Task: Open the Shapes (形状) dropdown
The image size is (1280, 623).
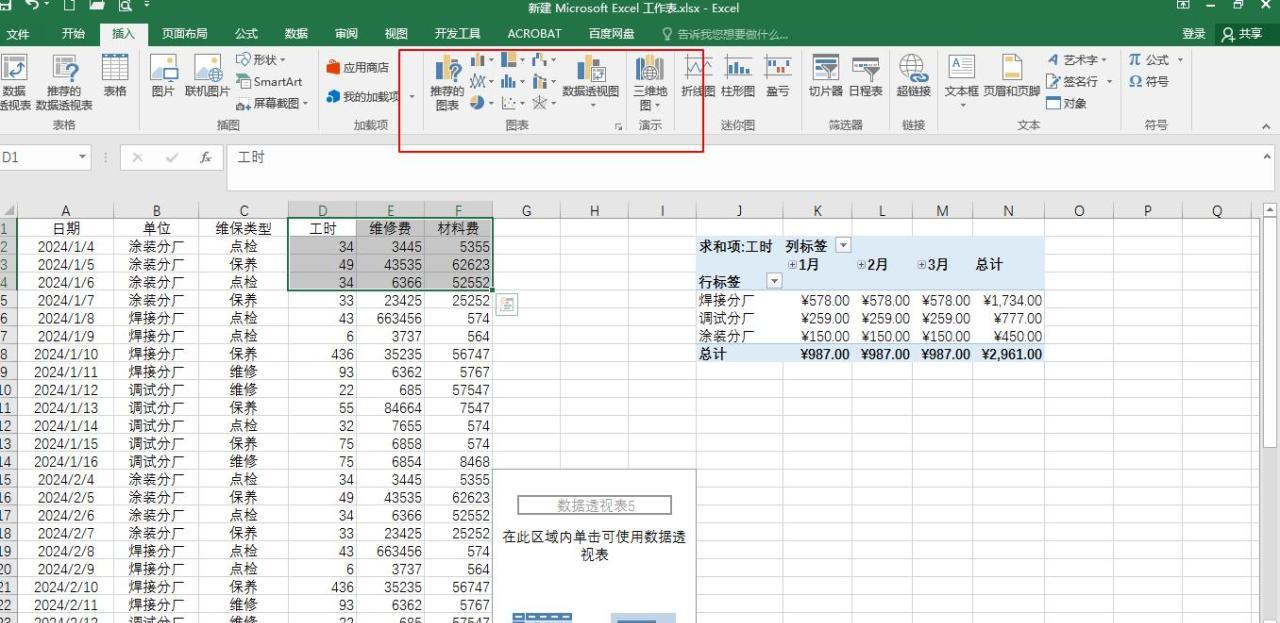Action: [x=261, y=61]
